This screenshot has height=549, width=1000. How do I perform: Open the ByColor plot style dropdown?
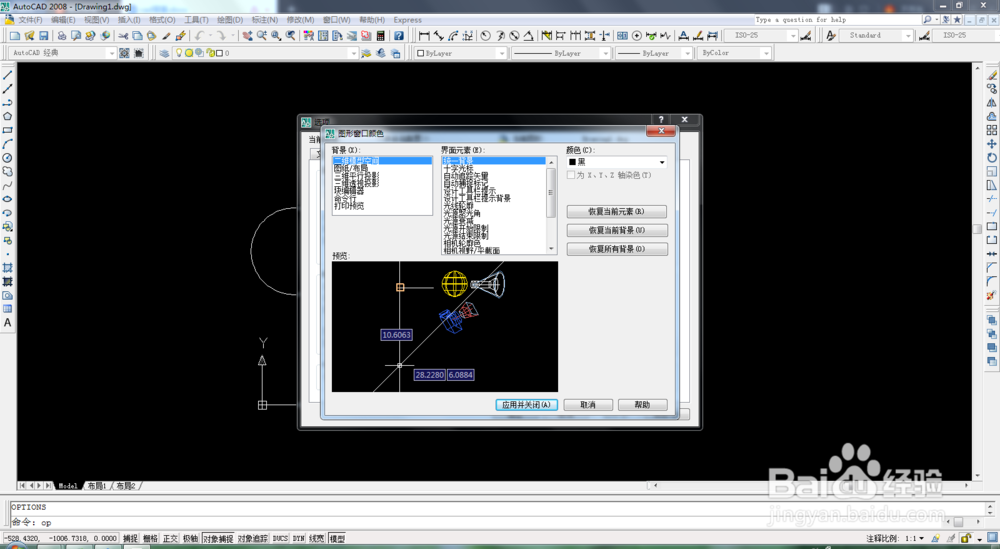734,53
